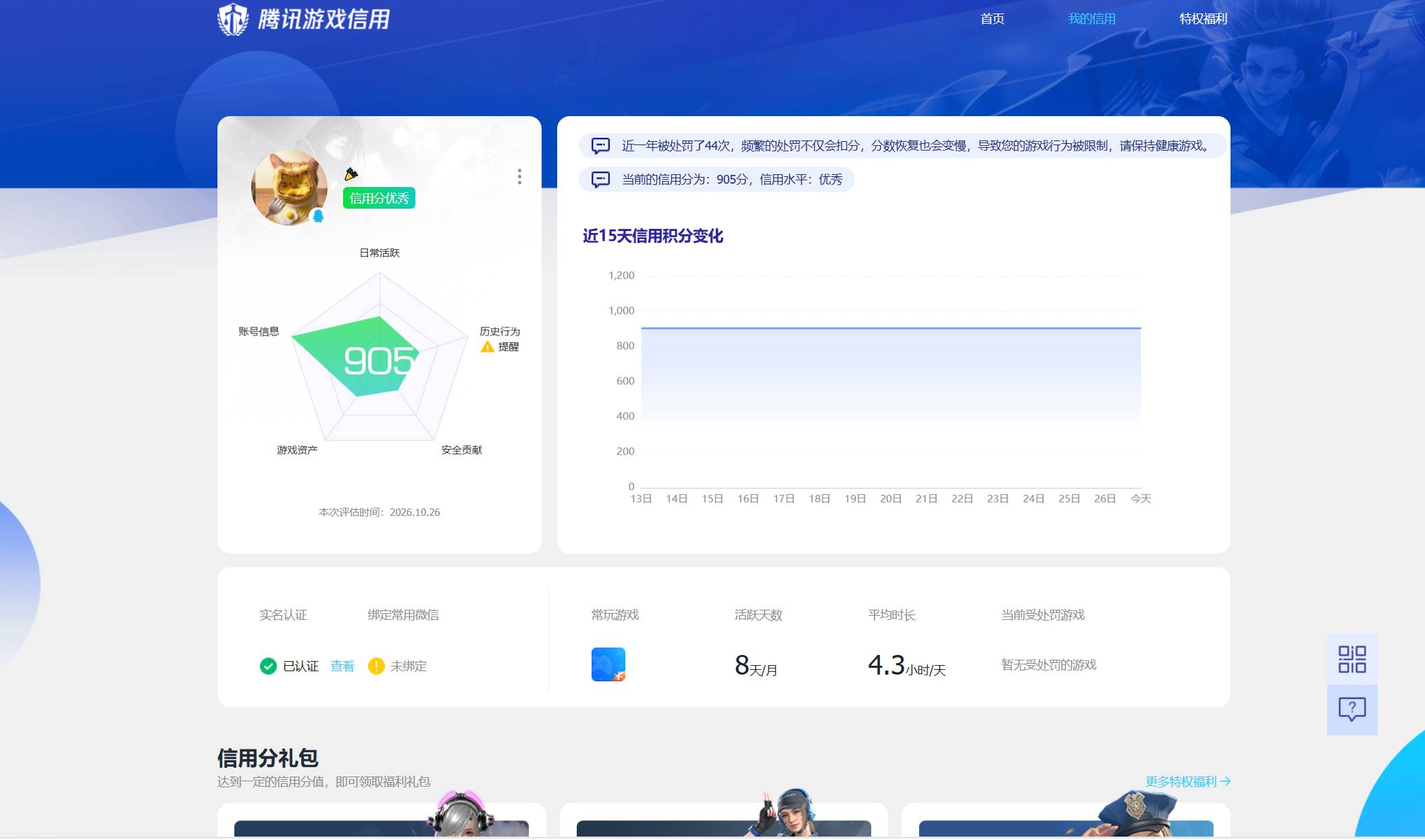Open the QR code floating button
Image resolution: width=1425 pixels, height=840 pixels.
point(1352,659)
